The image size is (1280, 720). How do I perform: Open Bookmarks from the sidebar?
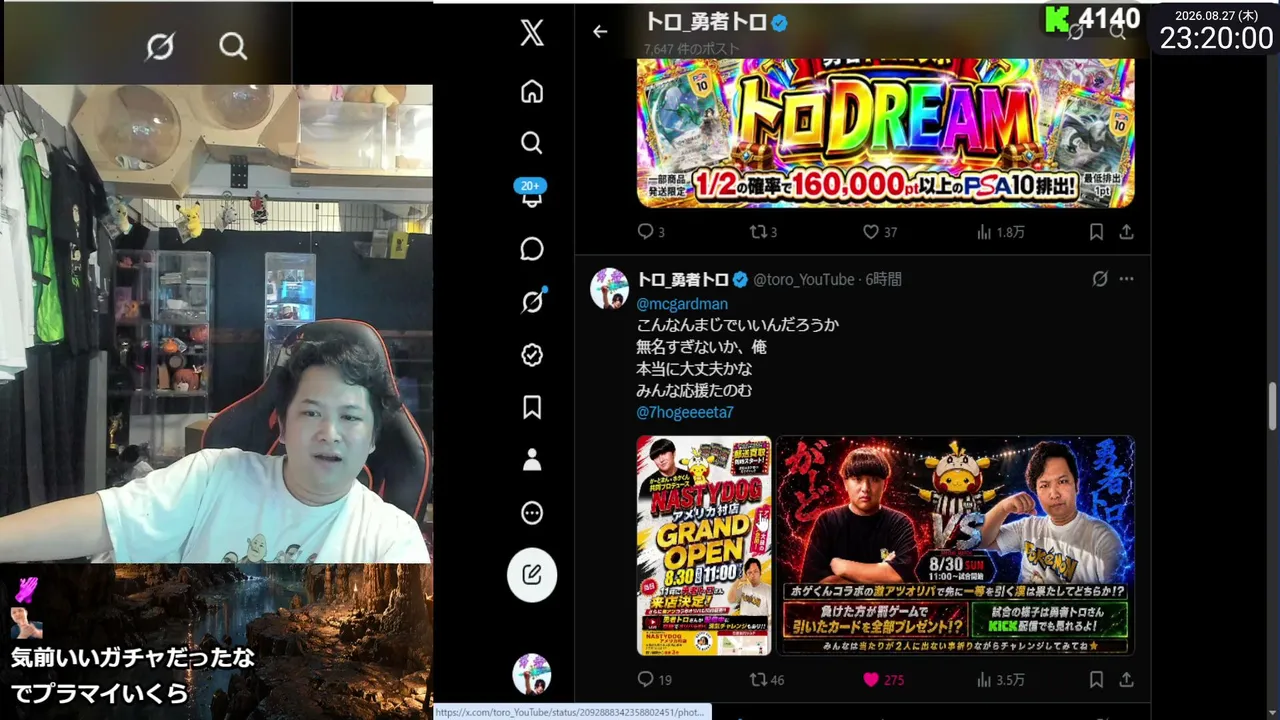pyautogui.click(x=532, y=407)
